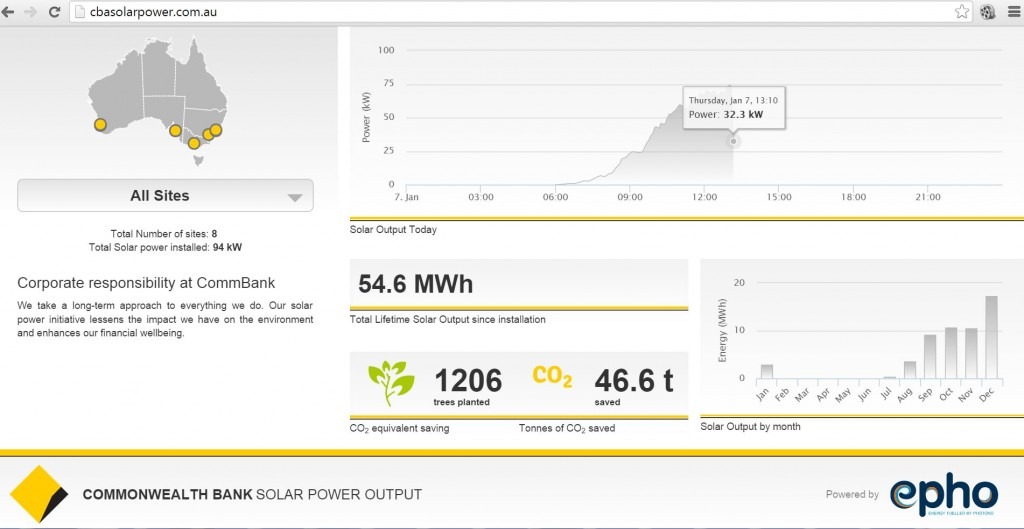Open the All Sites dropdown
The image size is (1024, 529).
pyautogui.click(x=165, y=195)
